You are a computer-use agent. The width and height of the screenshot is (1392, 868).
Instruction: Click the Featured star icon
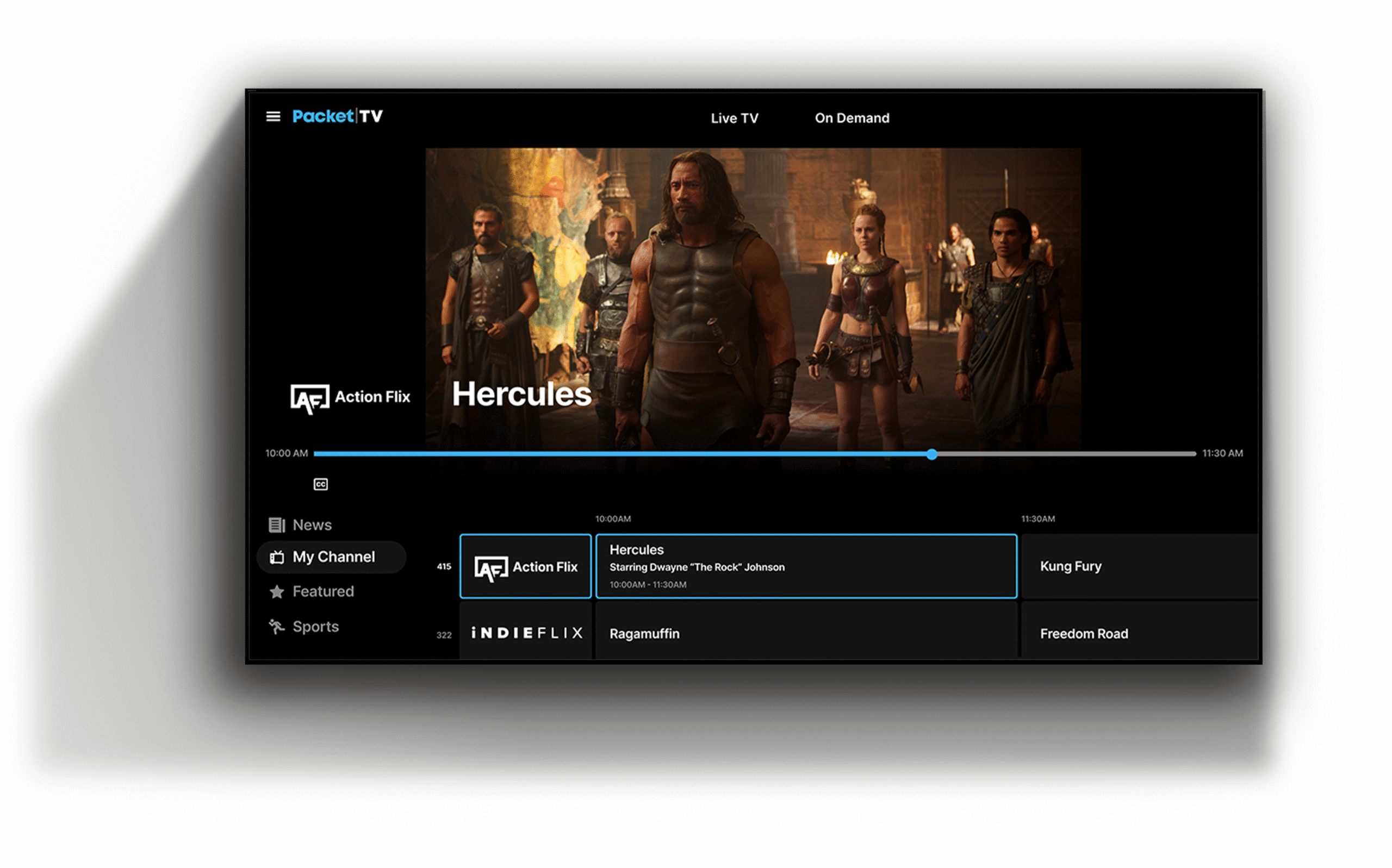277,591
